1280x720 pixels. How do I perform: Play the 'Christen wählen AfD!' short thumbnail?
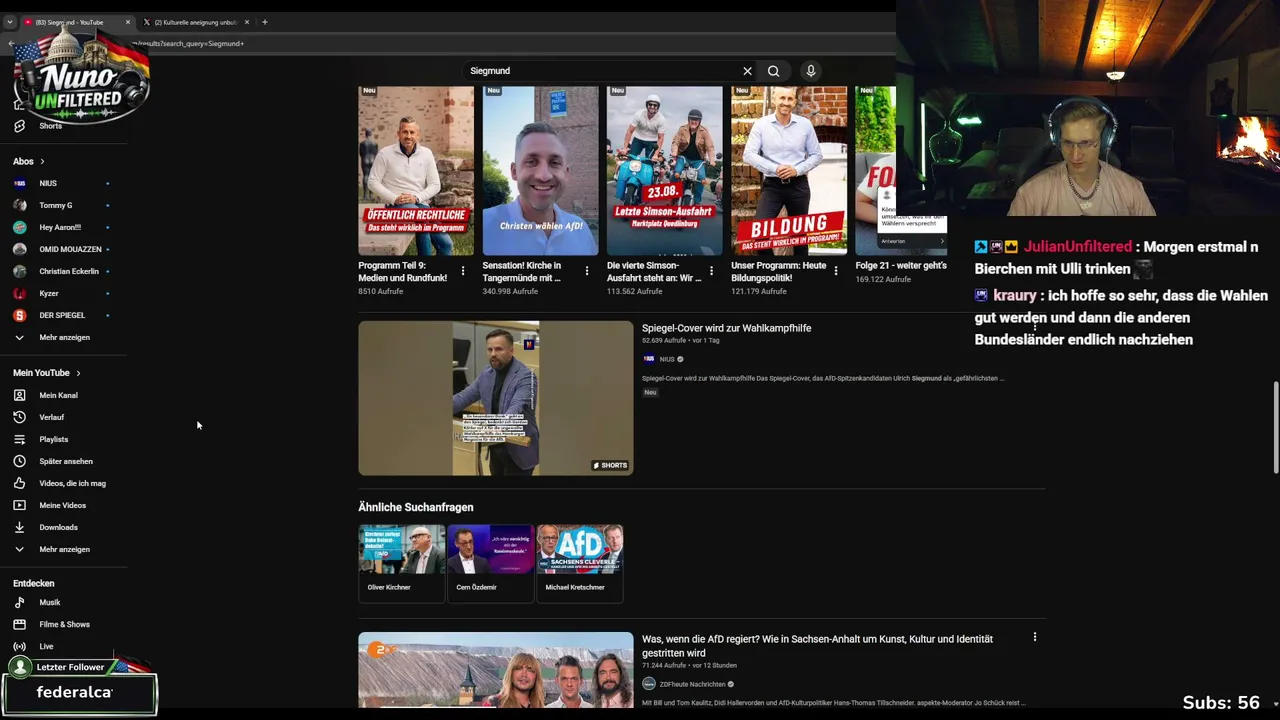tap(540, 171)
